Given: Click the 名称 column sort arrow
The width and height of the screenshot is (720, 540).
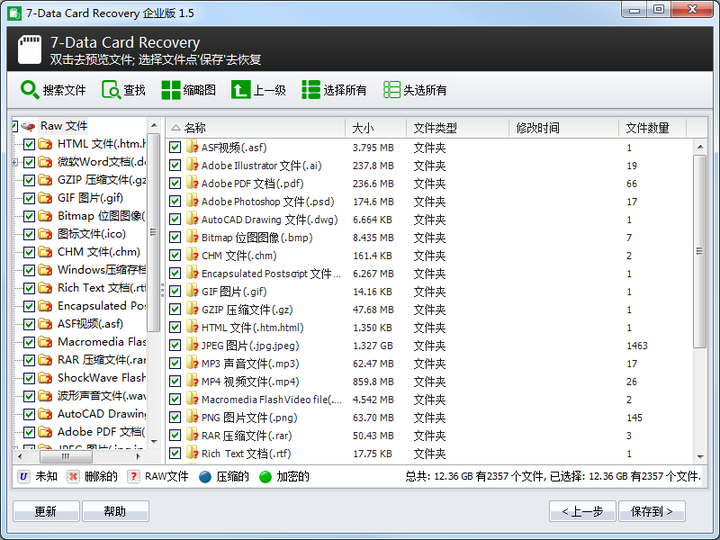Looking at the screenshot, I should click(175, 128).
